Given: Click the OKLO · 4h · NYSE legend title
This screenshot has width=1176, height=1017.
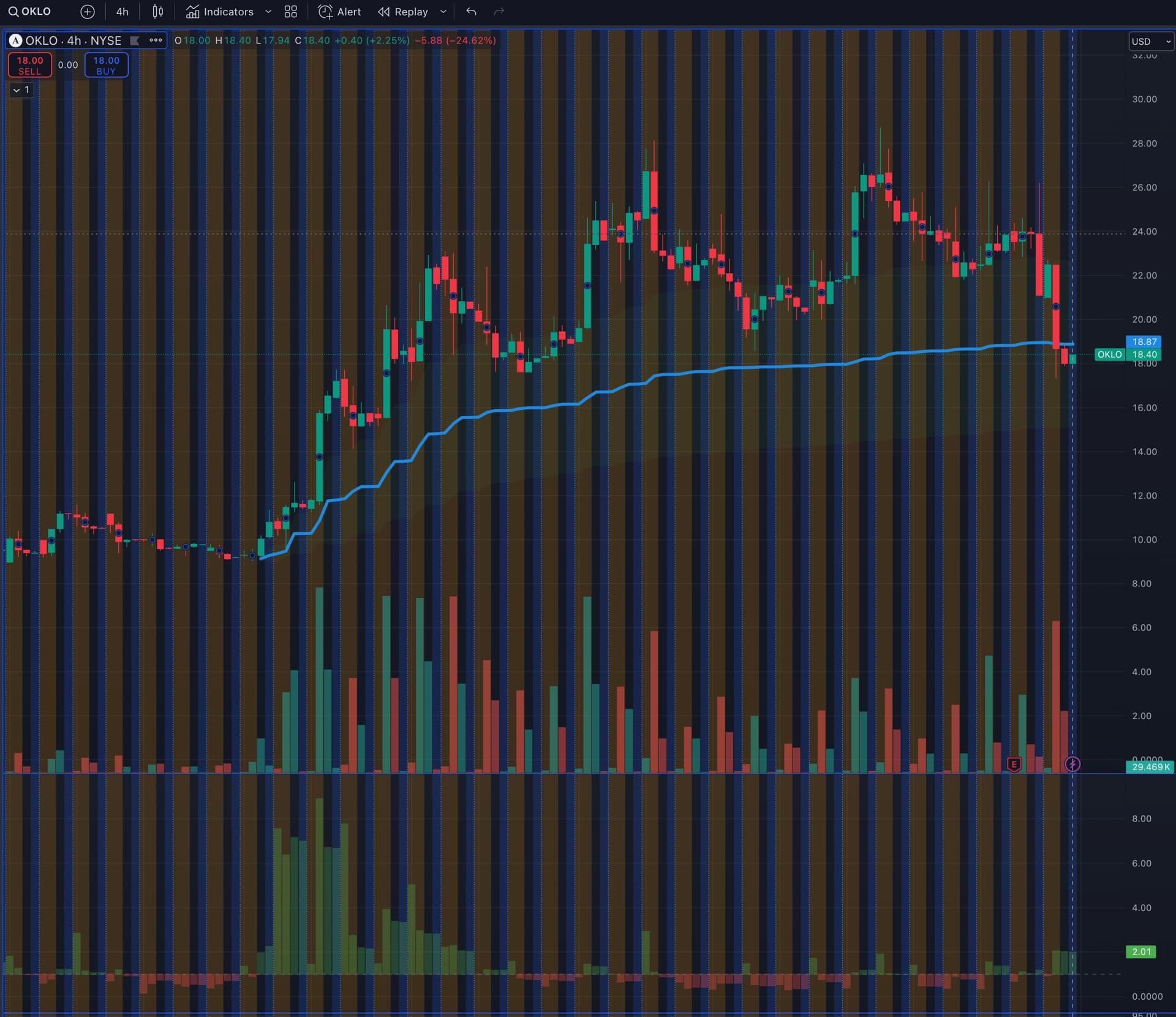Looking at the screenshot, I should [73, 40].
